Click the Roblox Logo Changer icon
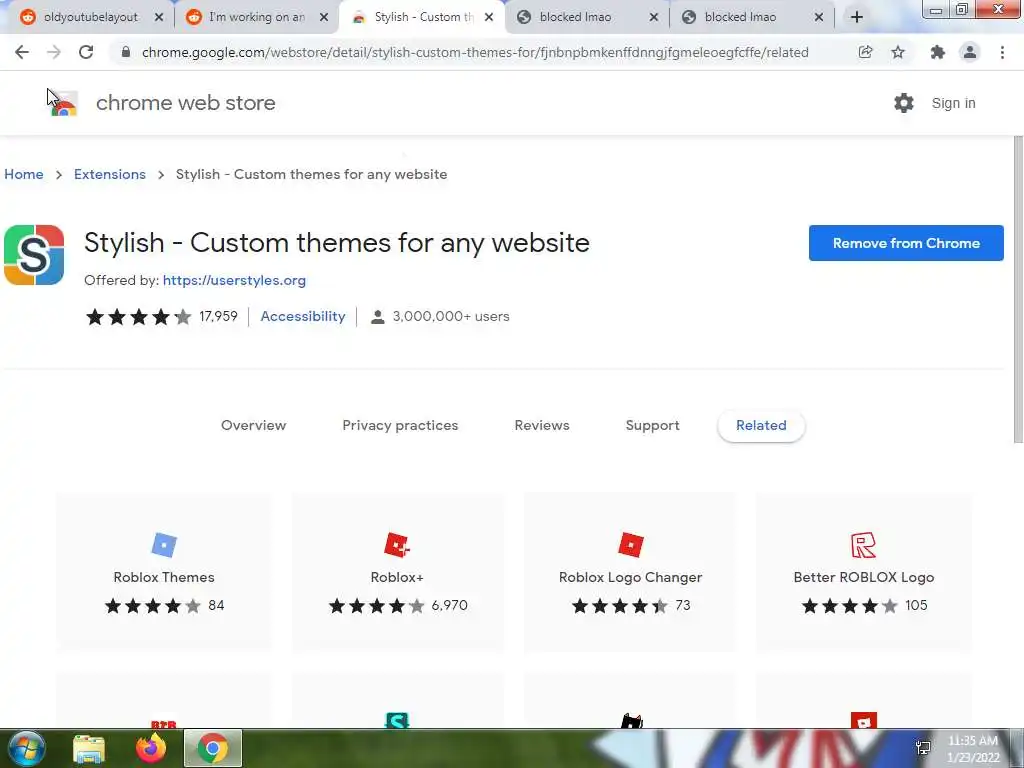 tap(630, 545)
